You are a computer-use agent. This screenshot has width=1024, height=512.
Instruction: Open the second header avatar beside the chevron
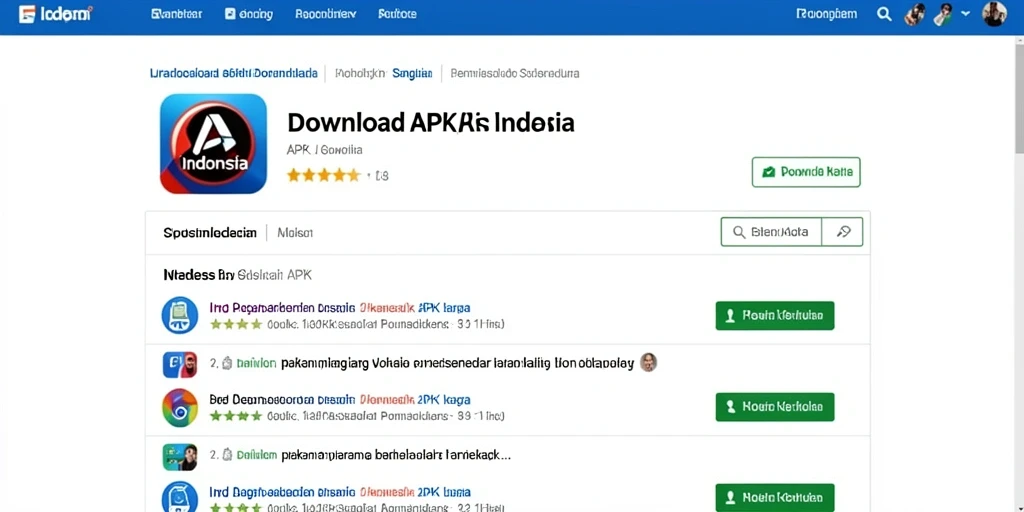point(942,14)
